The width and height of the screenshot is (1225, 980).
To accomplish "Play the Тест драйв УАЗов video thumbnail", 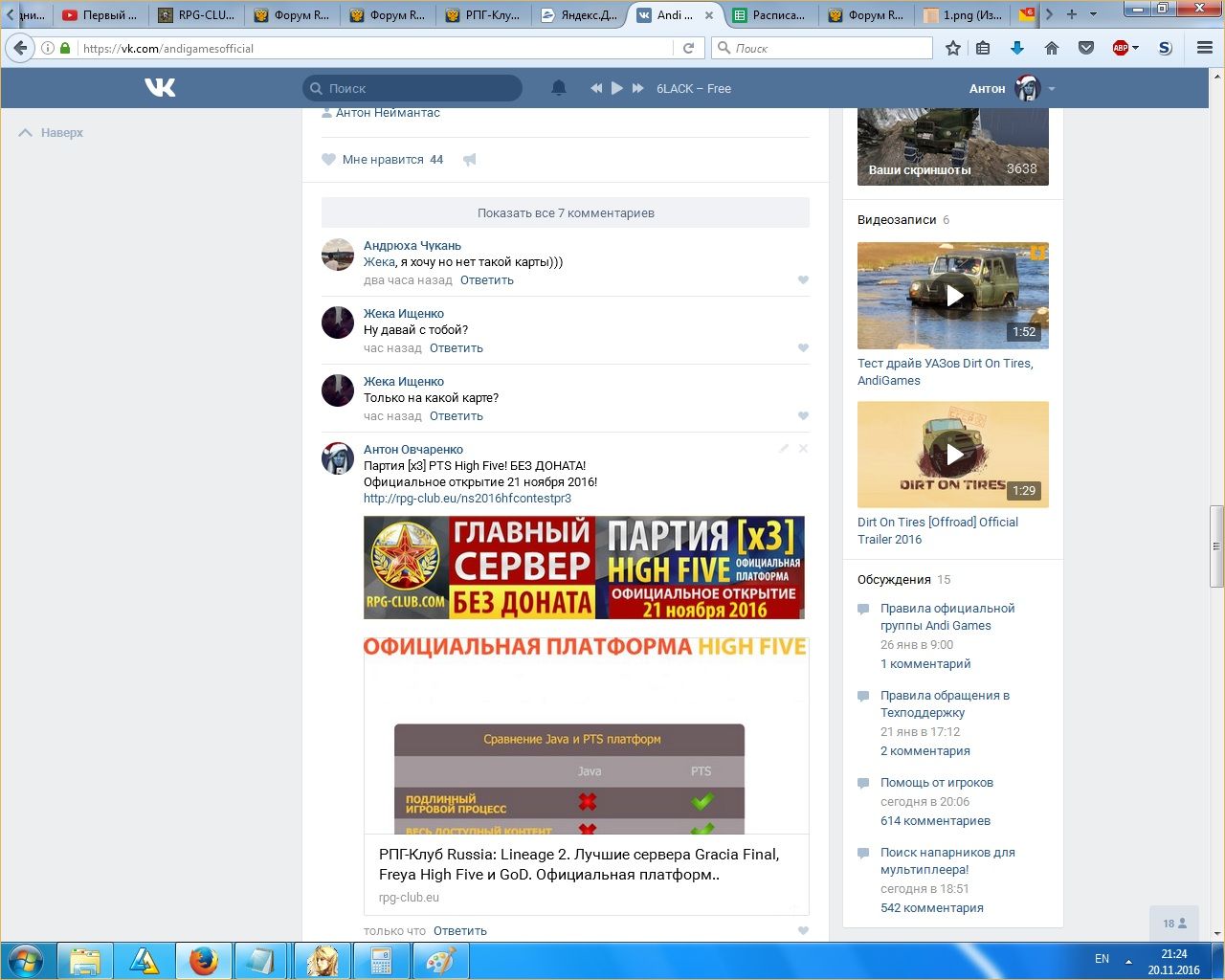I will click(x=953, y=296).
